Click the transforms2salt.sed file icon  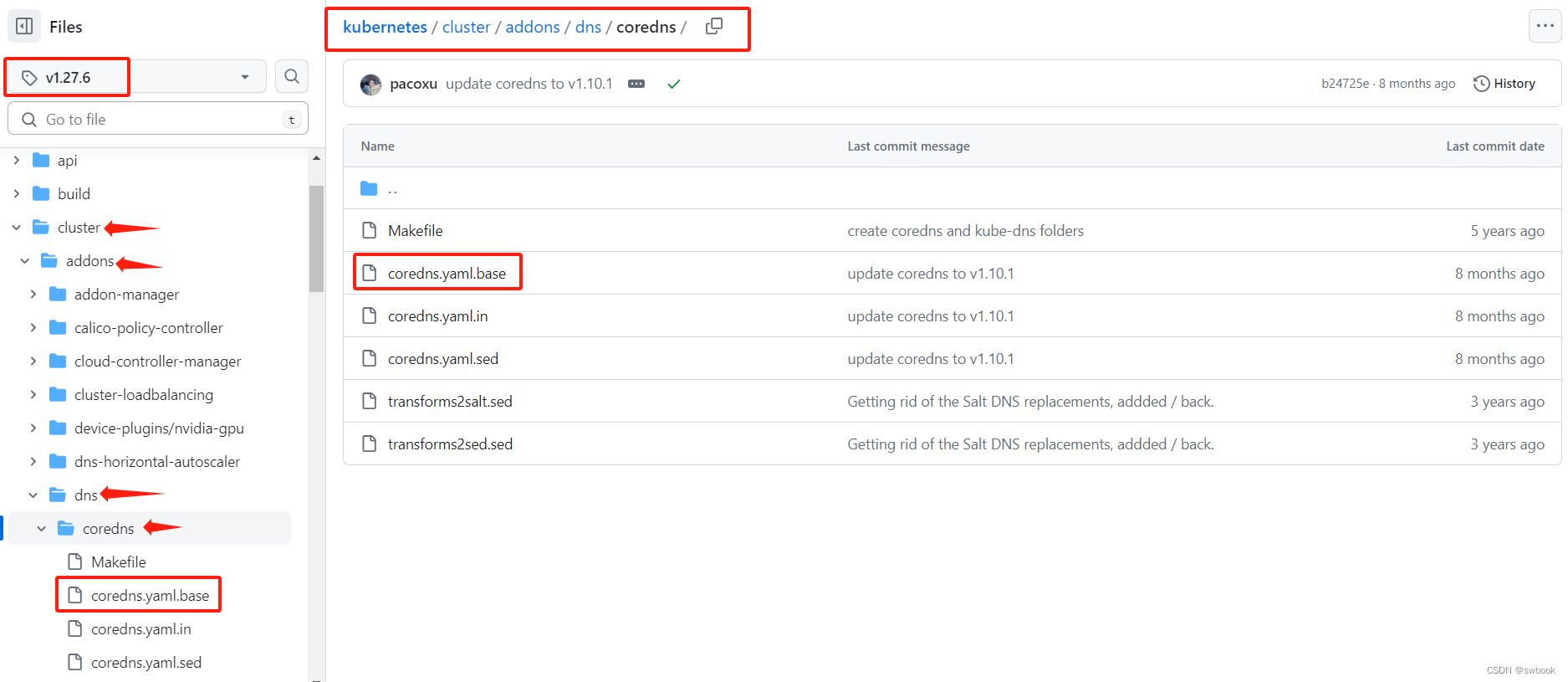coord(369,401)
